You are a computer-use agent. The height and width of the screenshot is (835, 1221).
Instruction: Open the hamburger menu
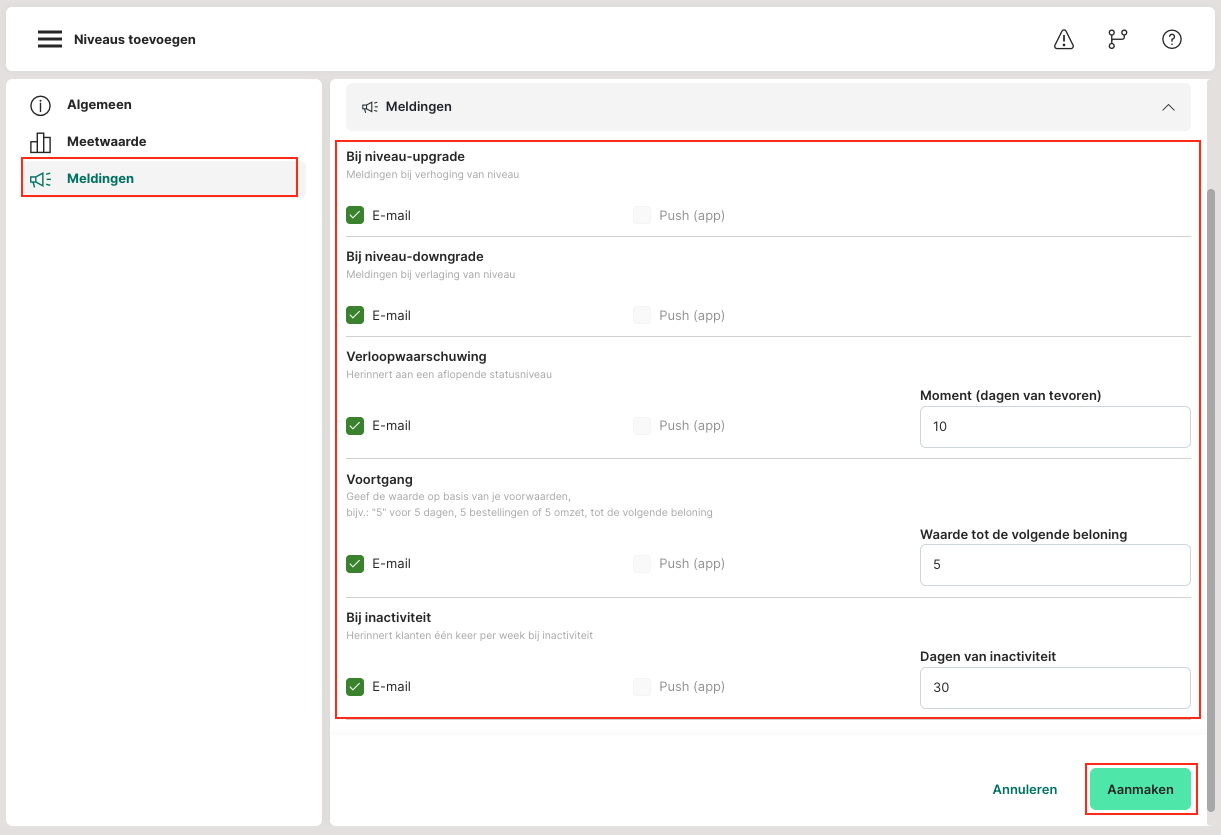[x=50, y=39]
